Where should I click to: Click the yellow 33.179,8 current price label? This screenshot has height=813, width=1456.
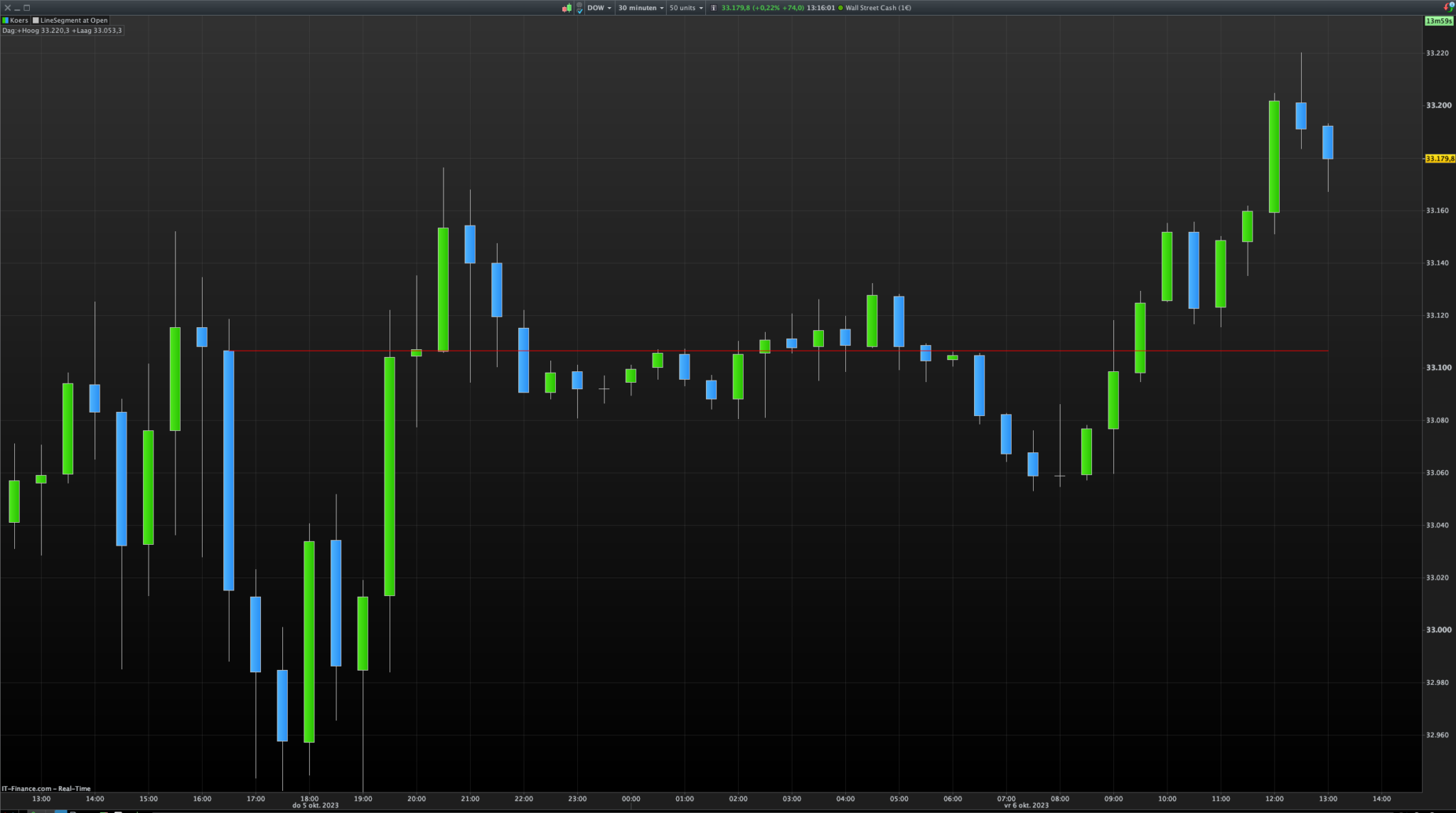[x=1440, y=159]
